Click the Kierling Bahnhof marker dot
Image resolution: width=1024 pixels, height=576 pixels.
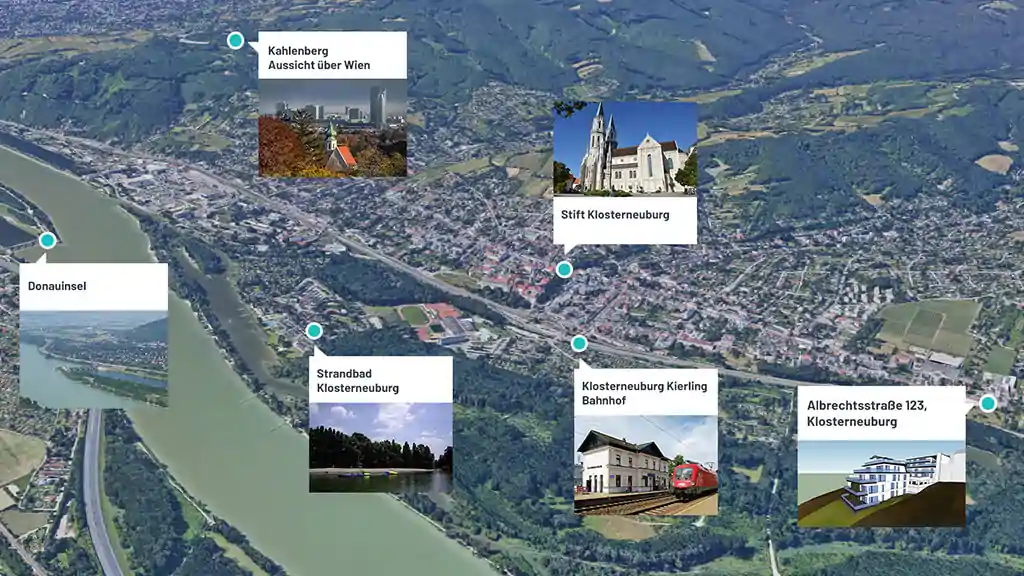(579, 343)
